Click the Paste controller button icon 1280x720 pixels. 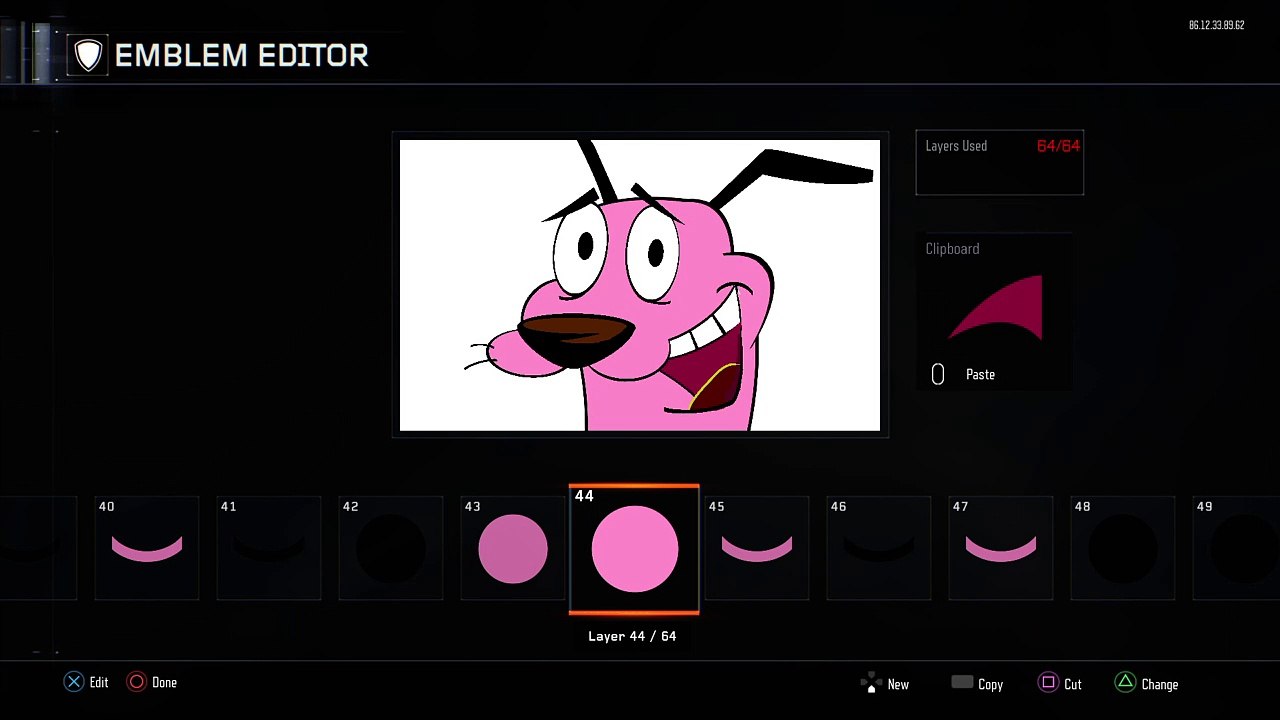tap(938, 374)
